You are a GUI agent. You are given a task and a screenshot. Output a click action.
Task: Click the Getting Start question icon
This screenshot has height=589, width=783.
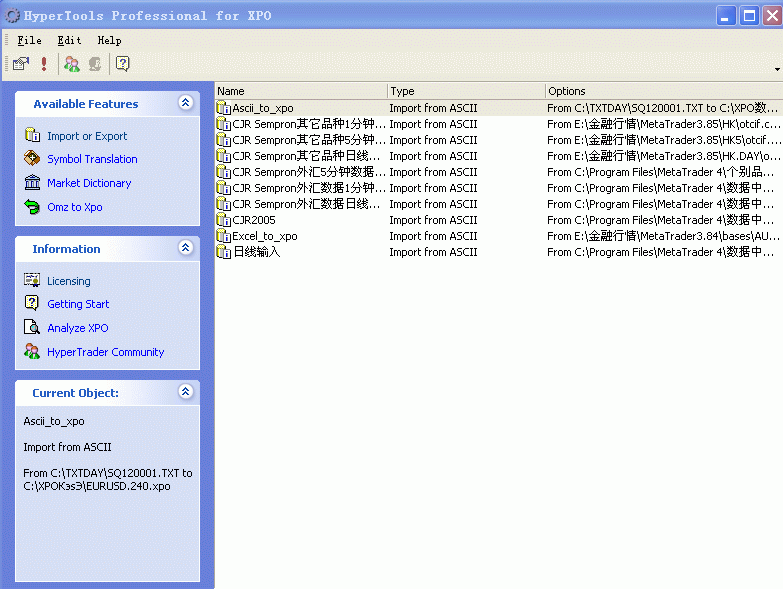(31, 303)
